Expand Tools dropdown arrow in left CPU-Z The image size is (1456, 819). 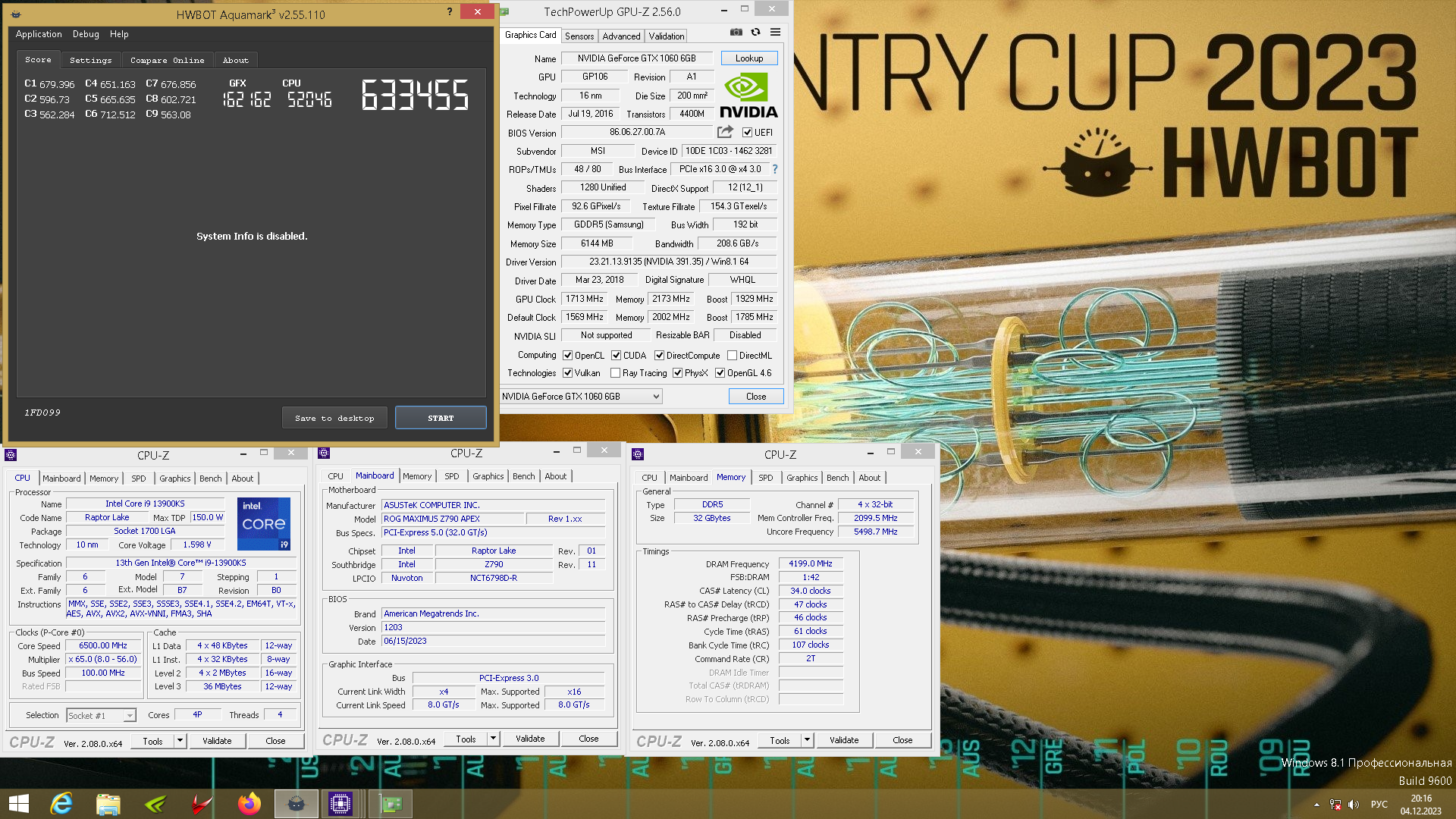click(x=180, y=740)
